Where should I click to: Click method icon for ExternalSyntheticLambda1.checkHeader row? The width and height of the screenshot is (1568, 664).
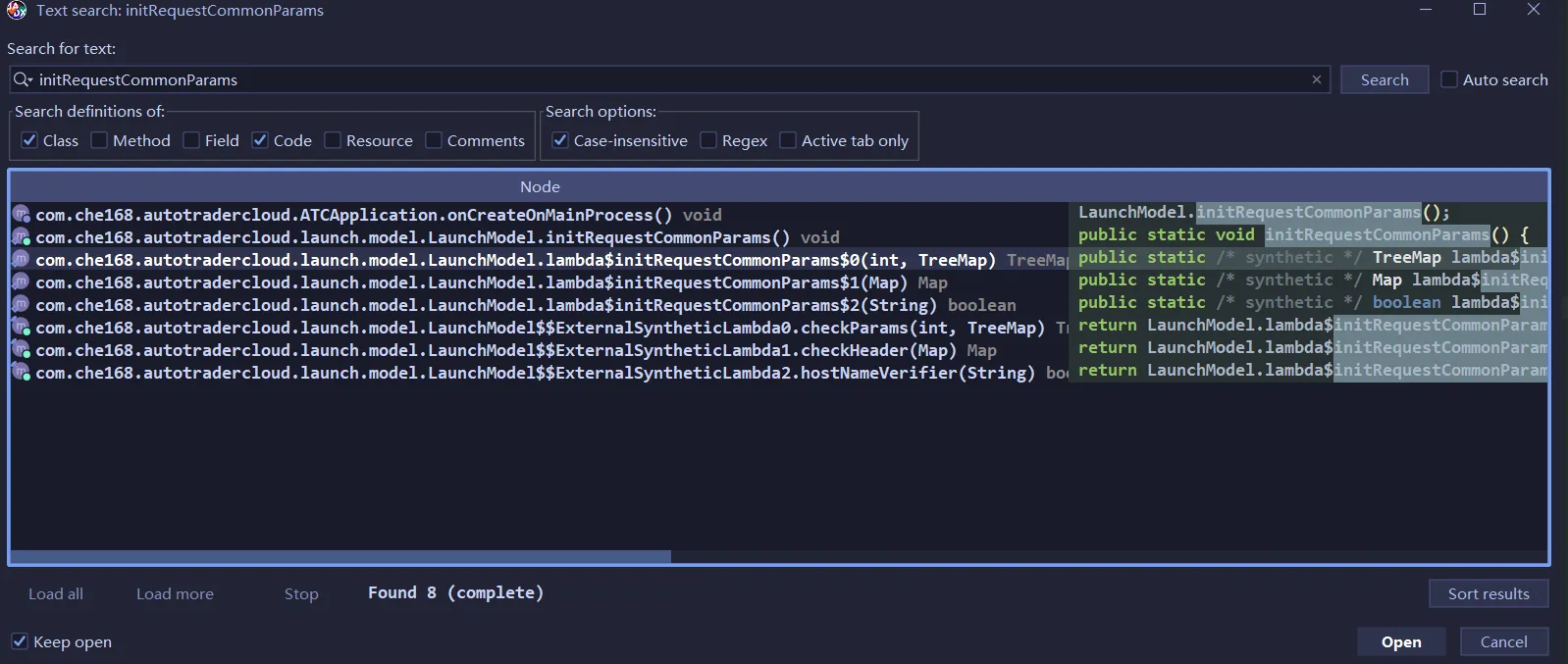click(x=22, y=350)
